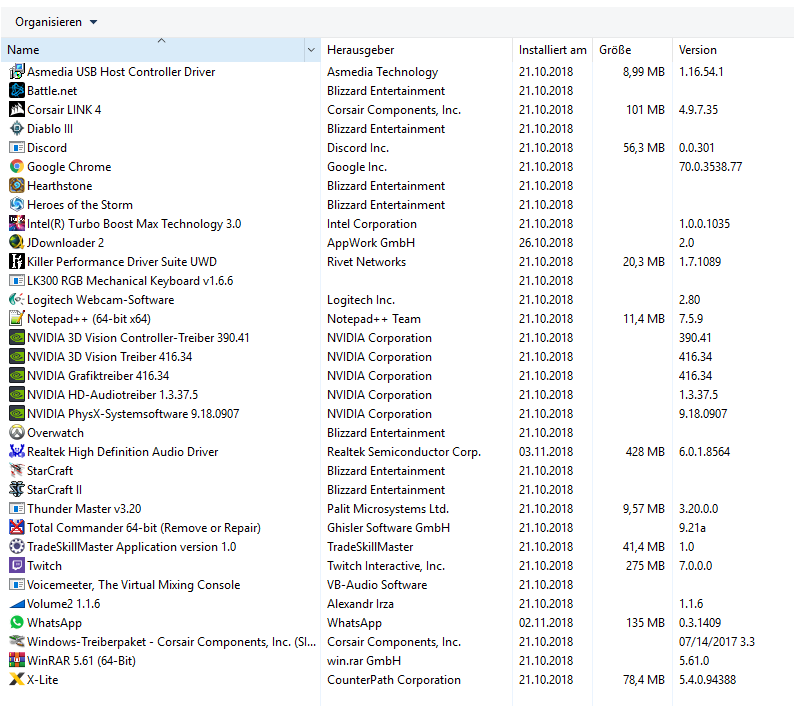Viewport: 794px width, 706px height.
Task: Click the Hearthstone icon
Action: coord(17,185)
